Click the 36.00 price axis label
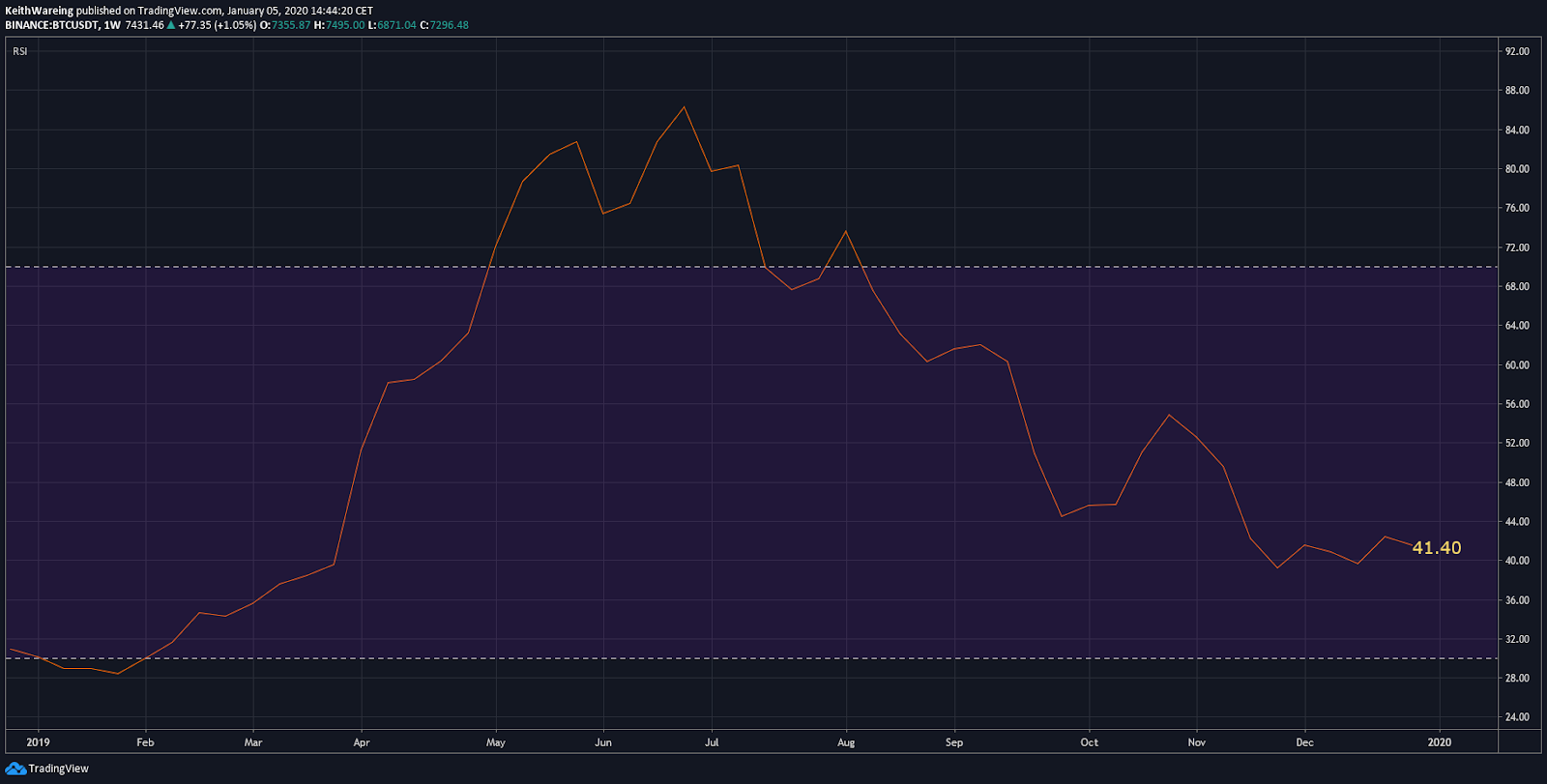This screenshot has width=1547, height=784. [1517, 600]
